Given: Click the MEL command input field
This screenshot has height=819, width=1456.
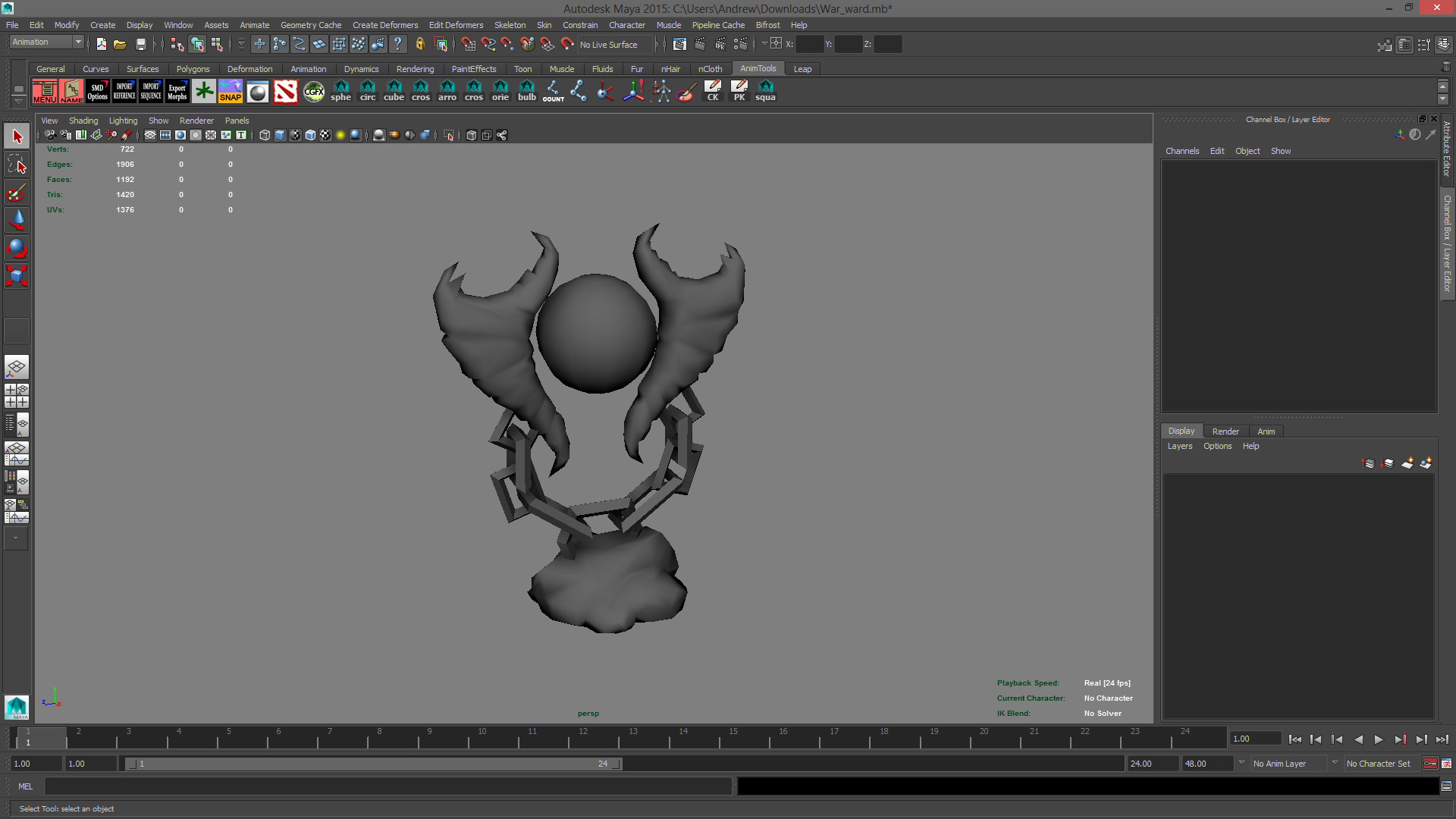Looking at the screenshot, I should coord(387,786).
